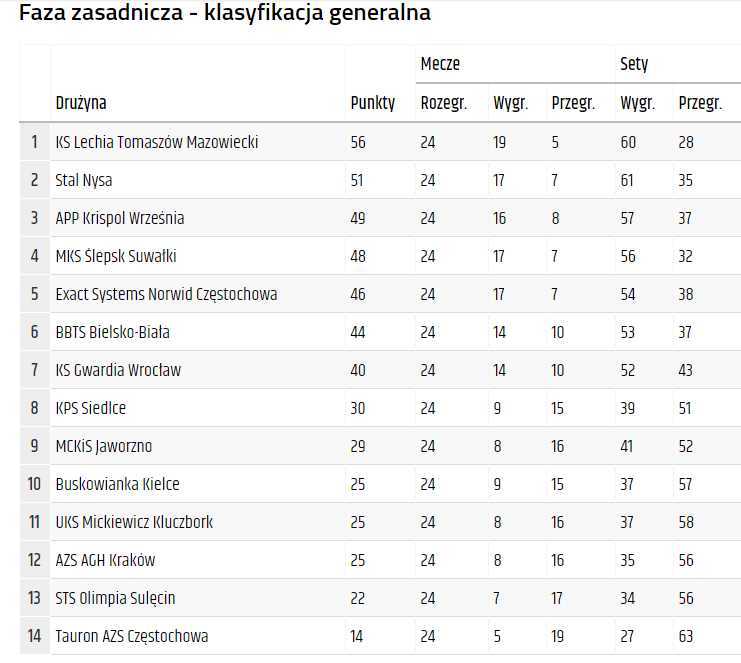Click the Sety group header
This screenshot has height=663, width=741.
tap(634, 64)
